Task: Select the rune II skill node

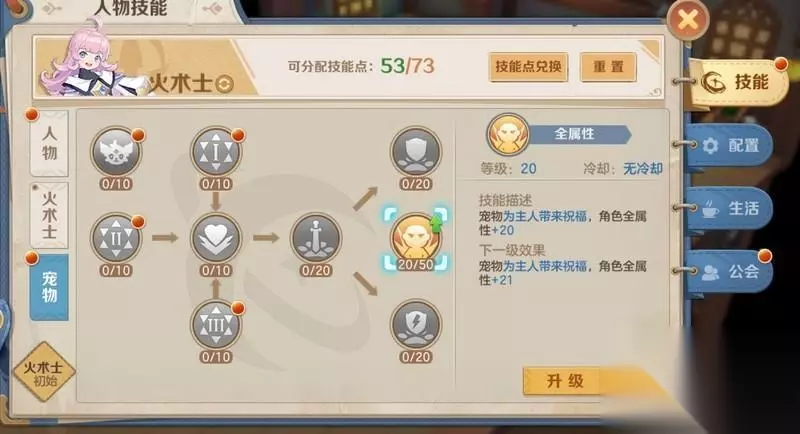Action: tap(116, 238)
